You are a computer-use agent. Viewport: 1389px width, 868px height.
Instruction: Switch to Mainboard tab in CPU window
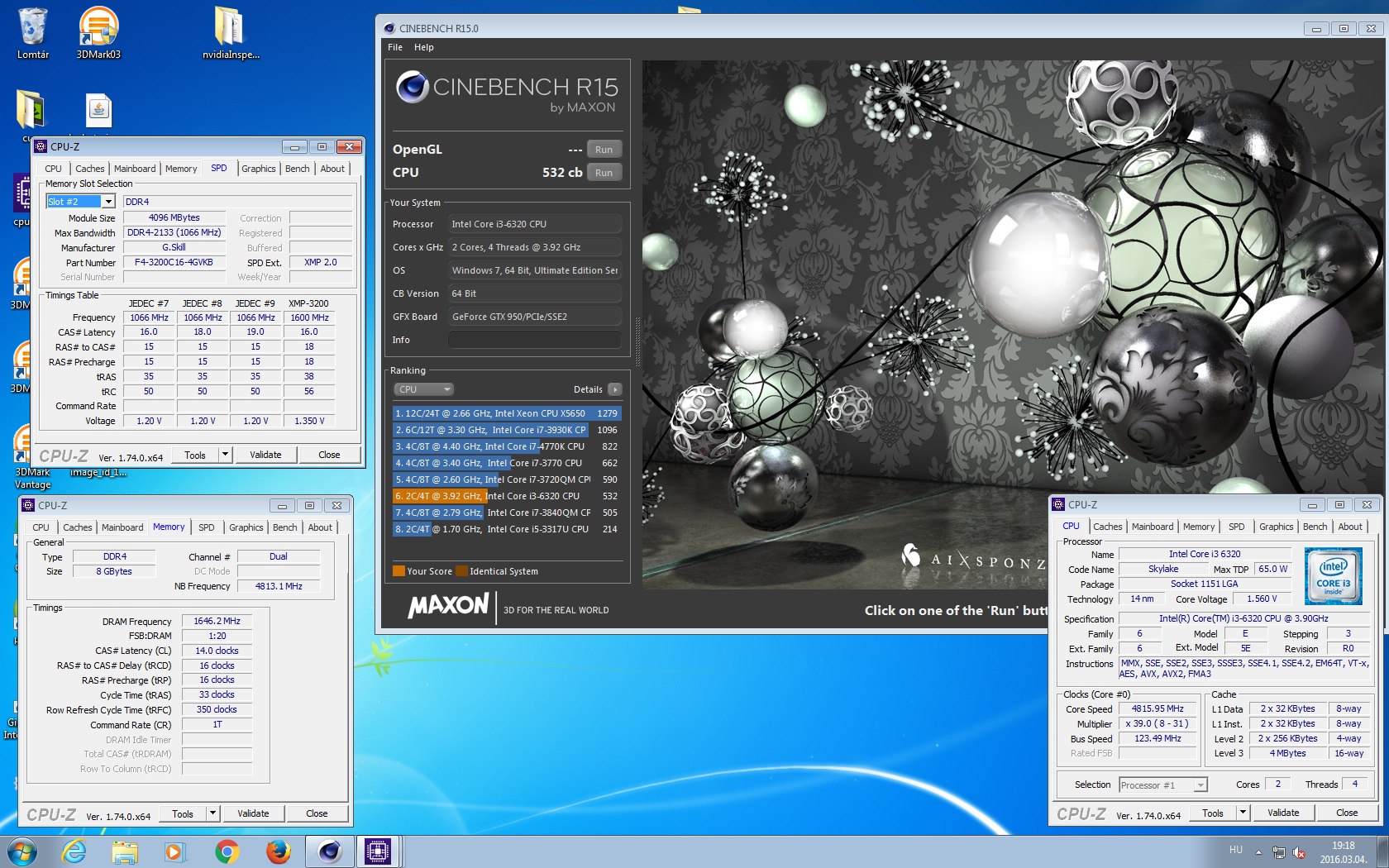tap(1153, 527)
